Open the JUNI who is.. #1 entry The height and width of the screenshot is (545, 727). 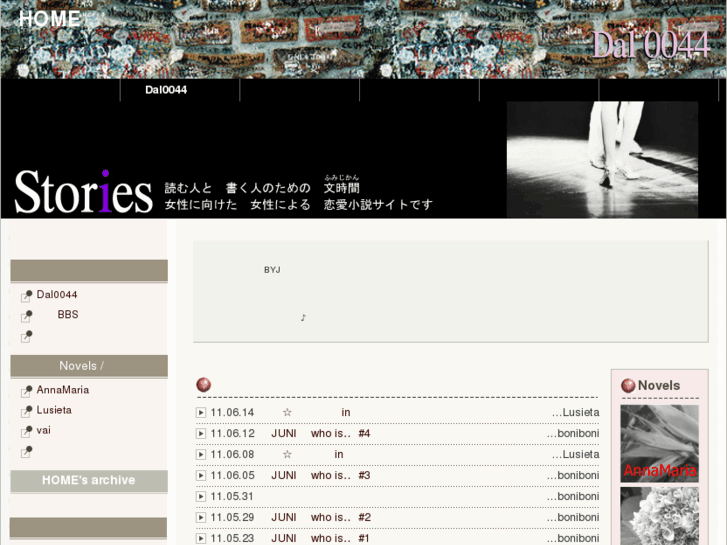[x=320, y=538]
